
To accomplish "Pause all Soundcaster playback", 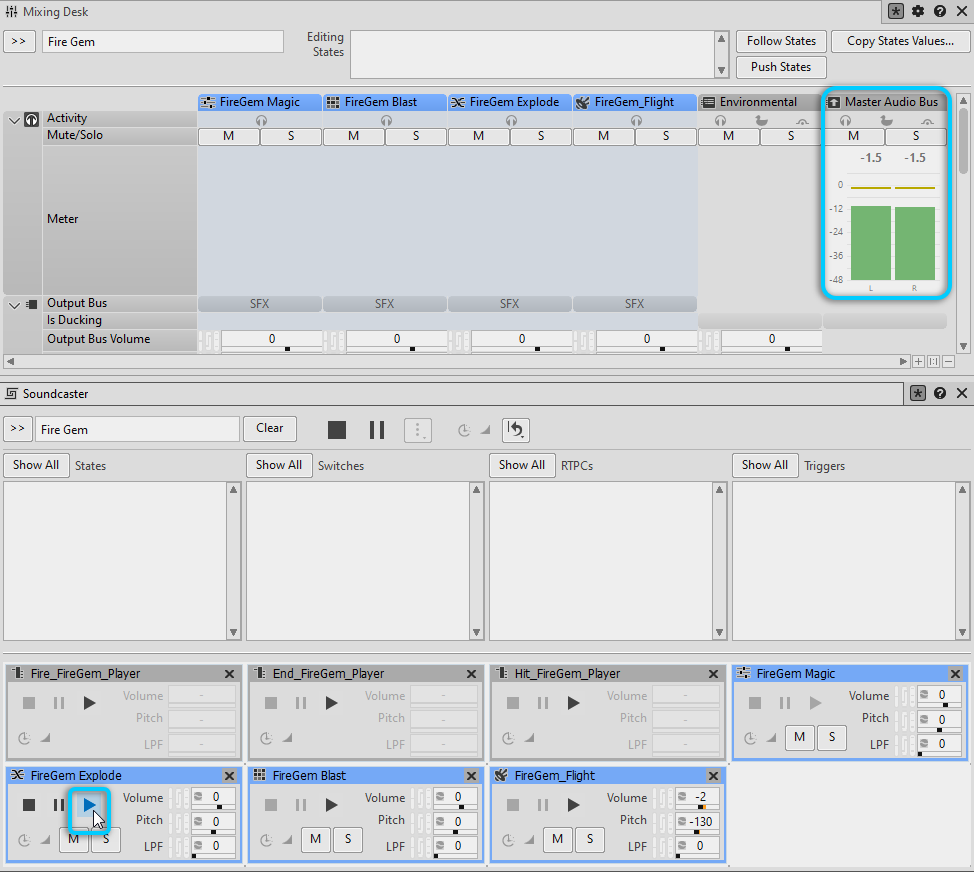I will coord(377,430).
